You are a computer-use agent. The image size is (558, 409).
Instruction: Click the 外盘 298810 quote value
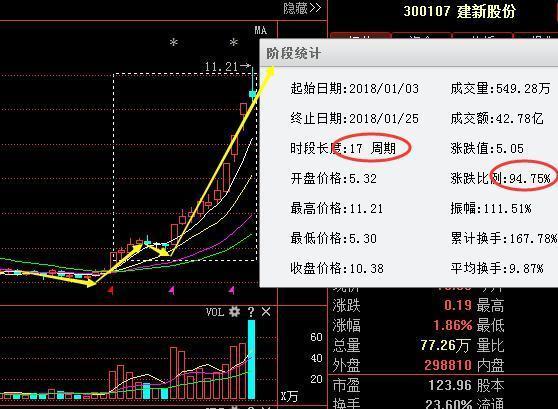[448, 365]
